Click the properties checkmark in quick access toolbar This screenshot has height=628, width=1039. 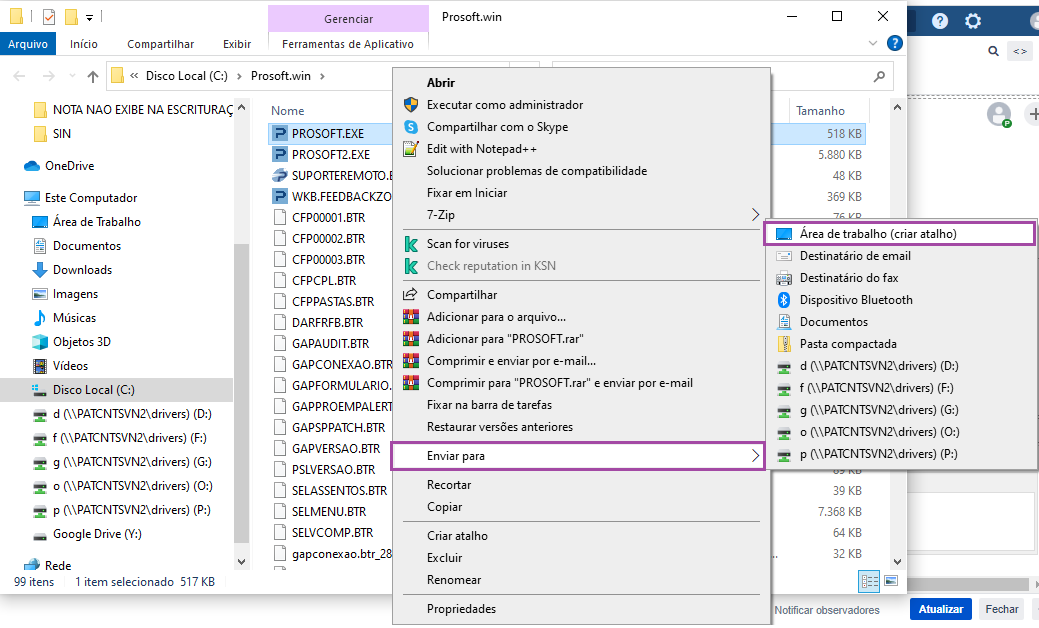coord(49,17)
